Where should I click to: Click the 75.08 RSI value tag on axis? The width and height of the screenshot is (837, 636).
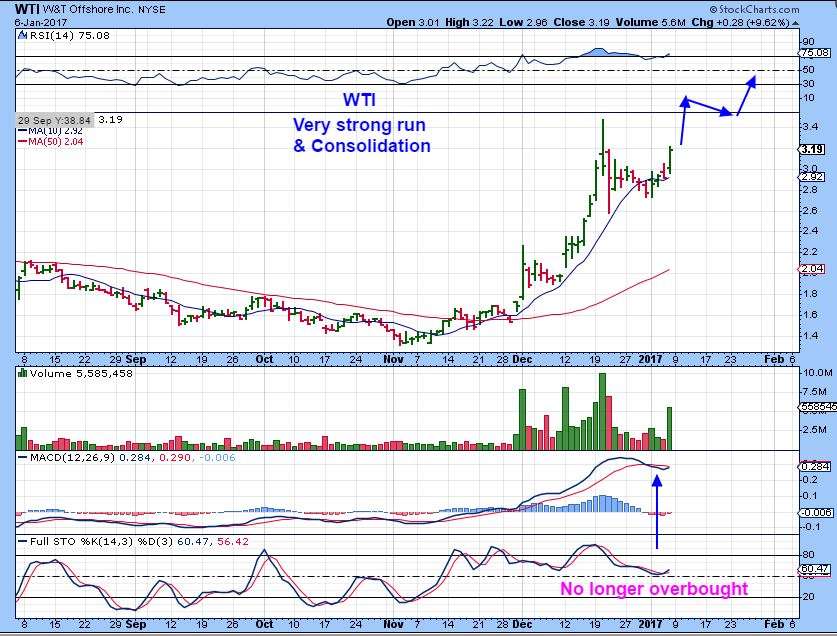point(815,53)
